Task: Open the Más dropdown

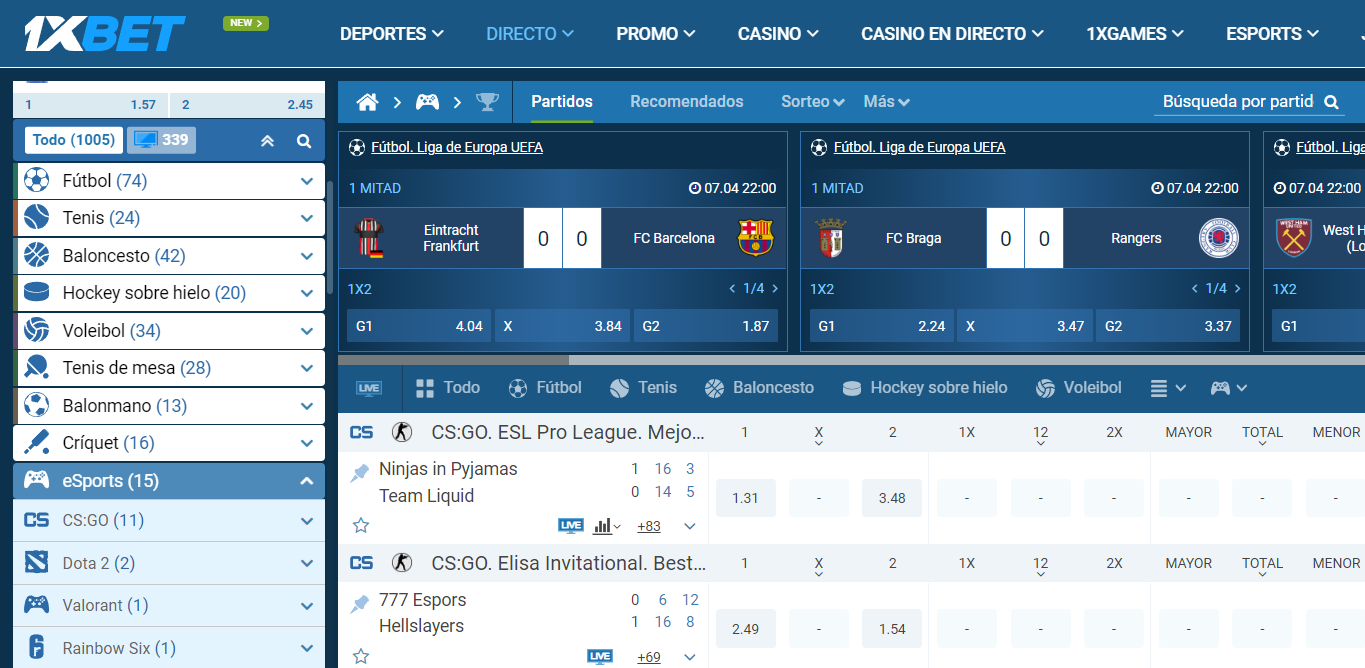Action: click(886, 102)
